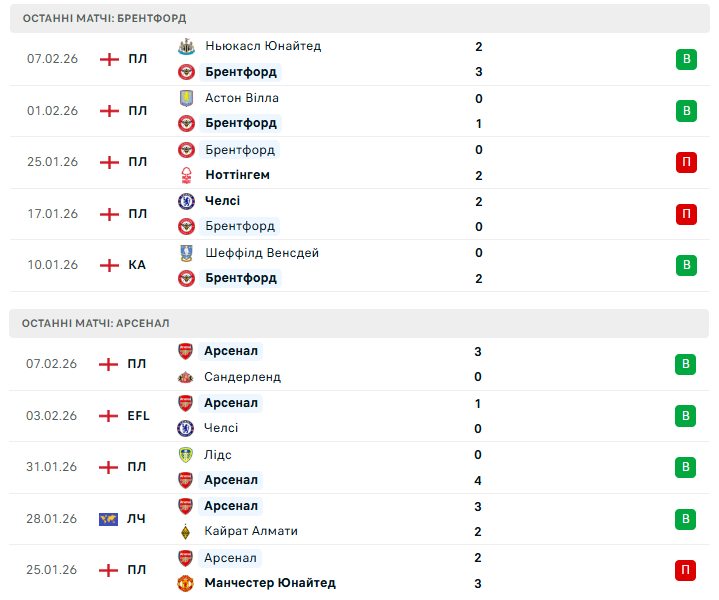Image resolution: width=719 pixels, height=600 pixels.
Task: Click the Champions League icon on 28.01.26 row
Action: tap(109, 518)
